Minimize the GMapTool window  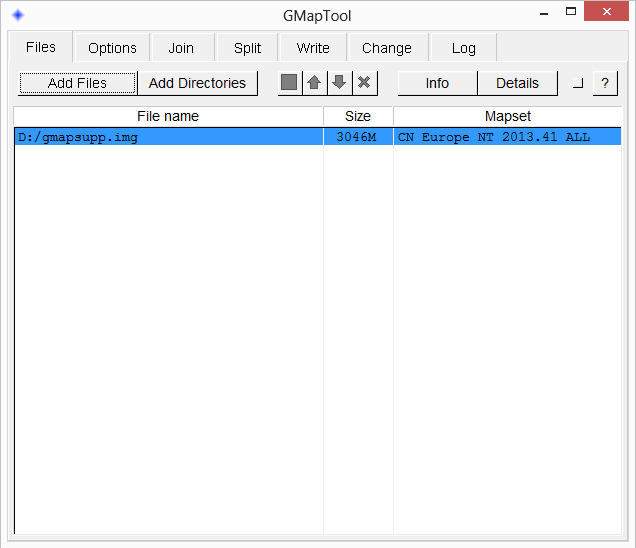(x=544, y=12)
